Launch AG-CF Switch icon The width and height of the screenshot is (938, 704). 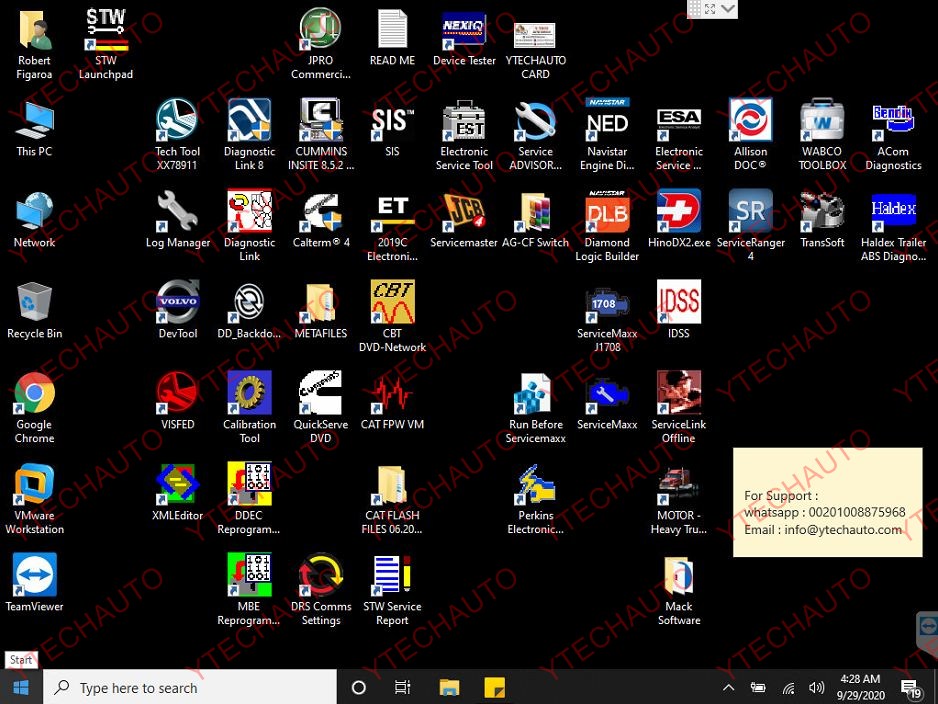(535, 219)
